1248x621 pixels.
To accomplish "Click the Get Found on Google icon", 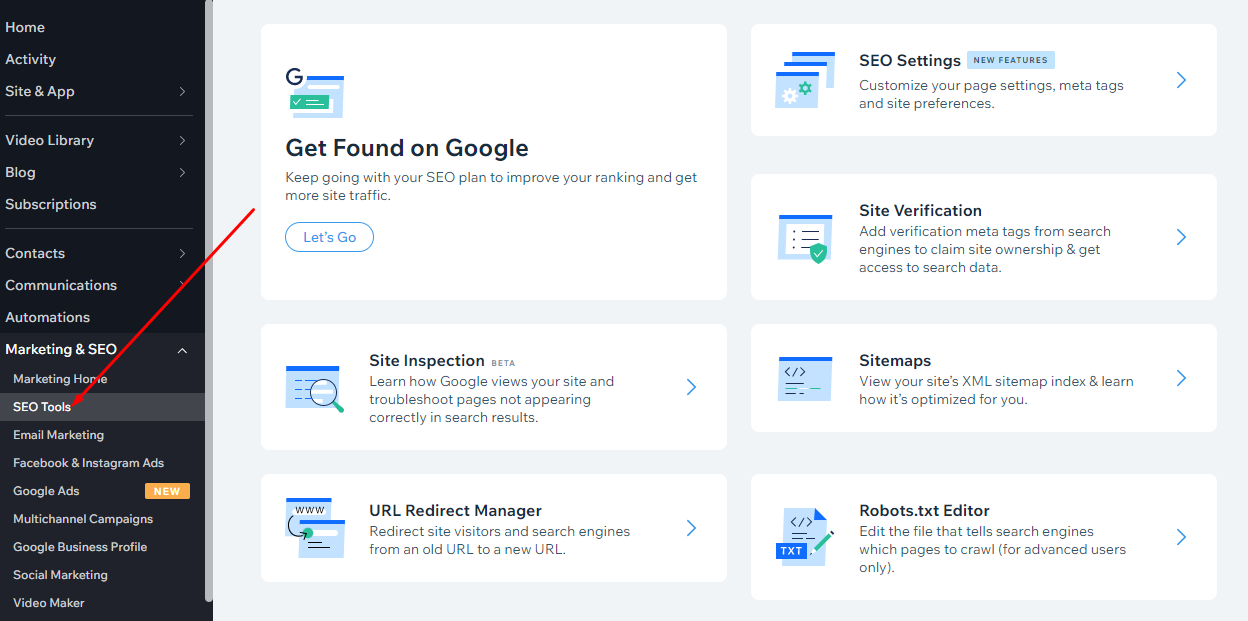I will point(314,93).
